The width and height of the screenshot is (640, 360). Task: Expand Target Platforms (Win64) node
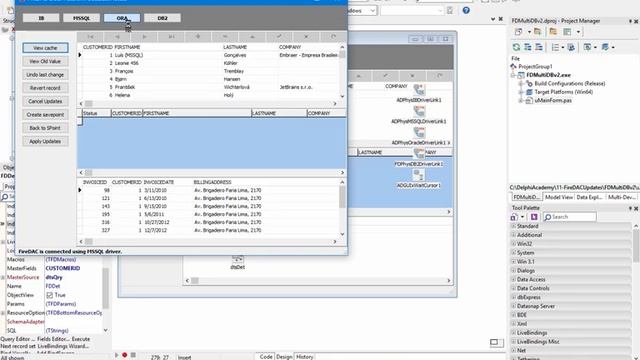coord(521,92)
